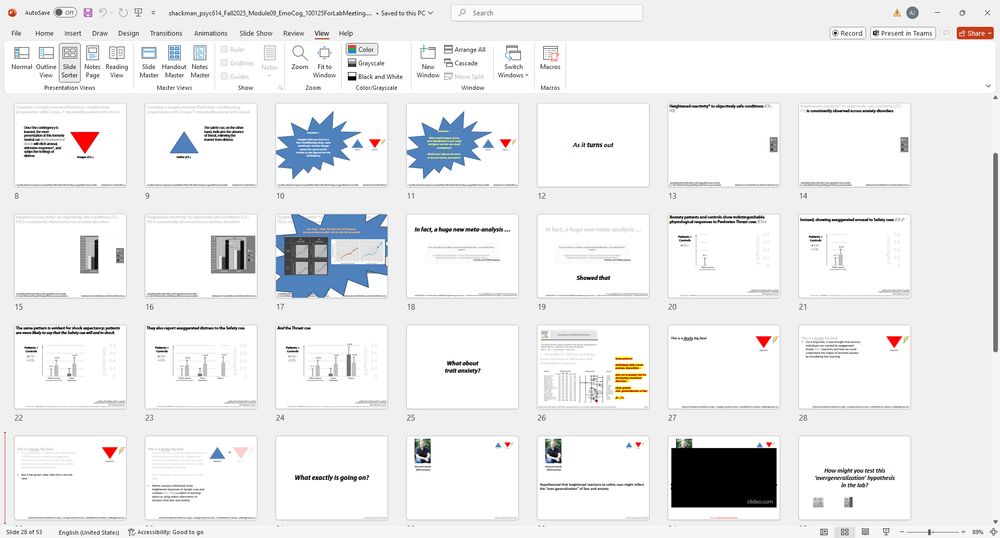Cascade the open windows
This screenshot has width=1000, height=538.
click(461, 63)
